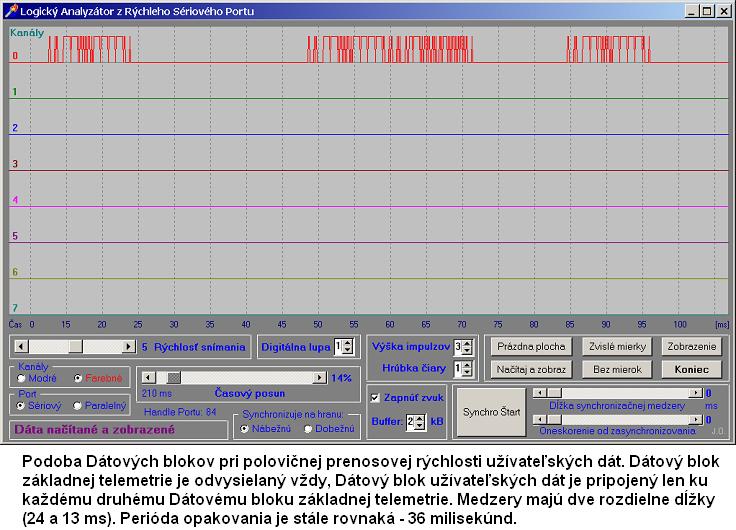Click the 14% time shift value

[x=341, y=378]
